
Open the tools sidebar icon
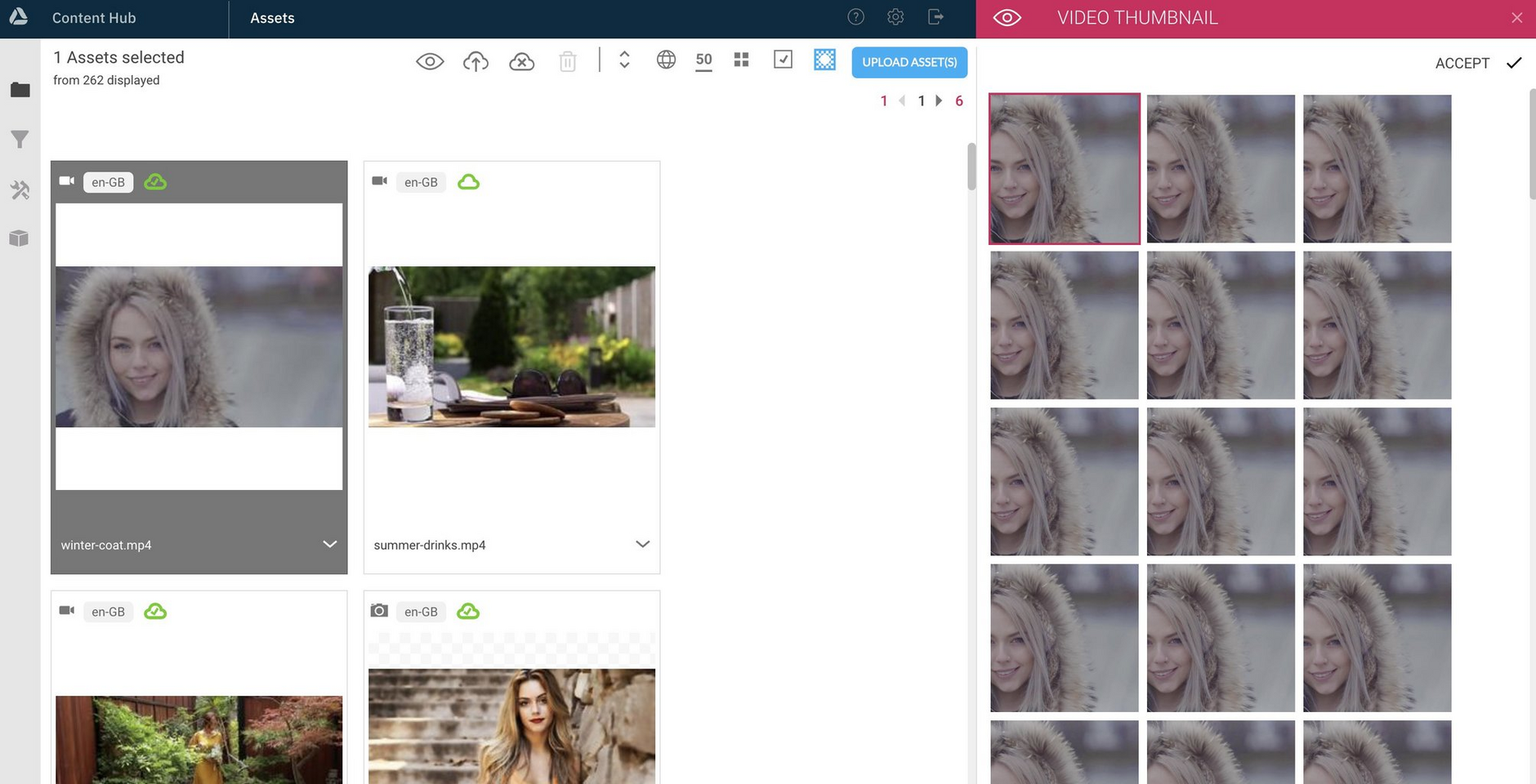pos(20,189)
